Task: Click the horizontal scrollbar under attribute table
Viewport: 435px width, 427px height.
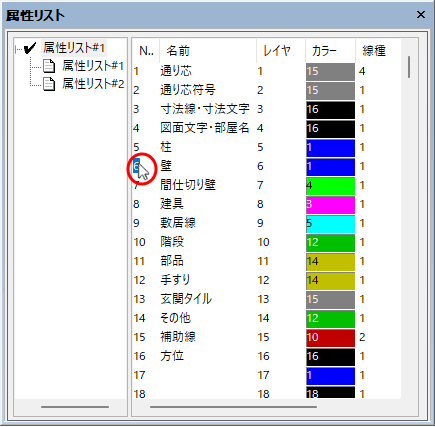Action: (x=233, y=407)
